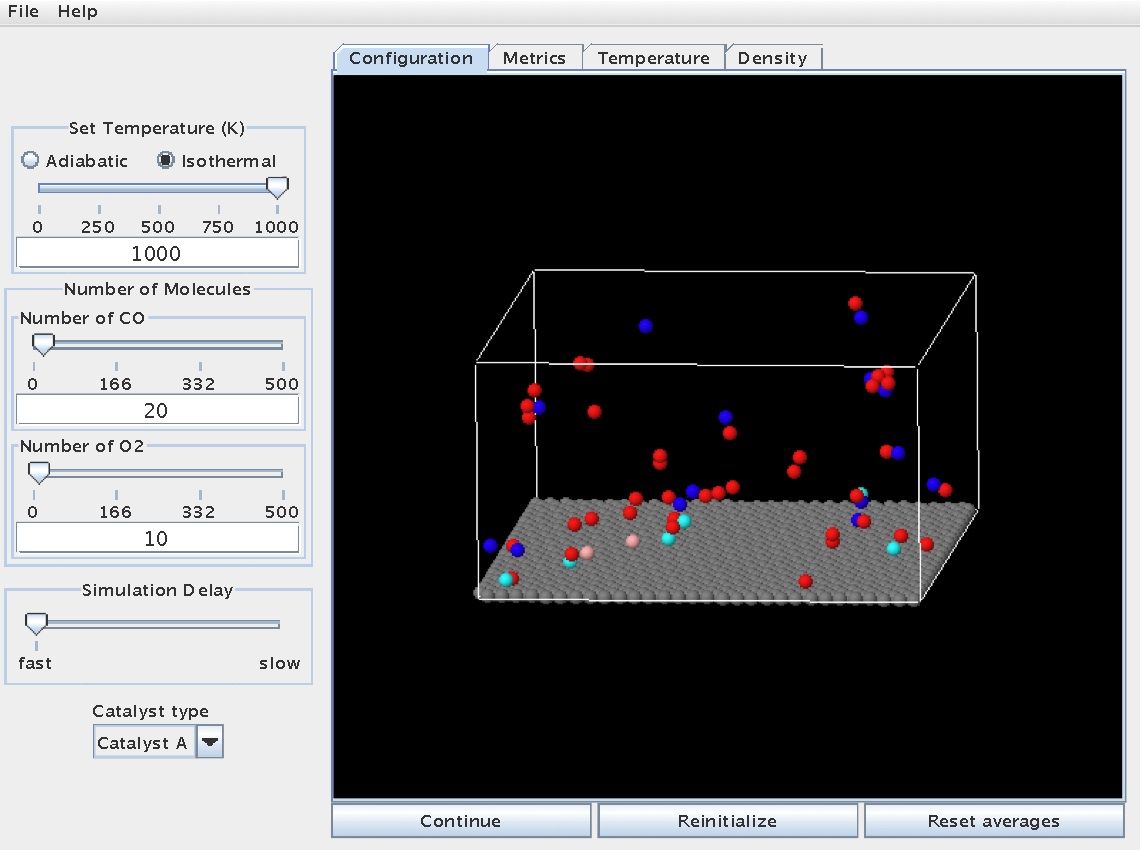Click the temperature slider thumb
The height and width of the screenshot is (850, 1142).
click(277, 186)
